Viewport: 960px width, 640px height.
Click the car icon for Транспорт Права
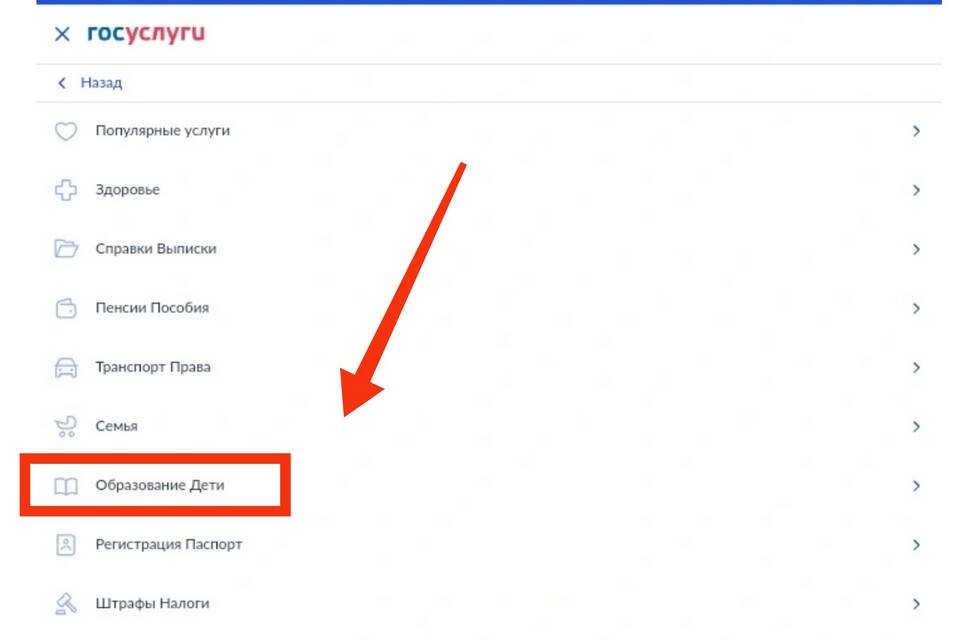click(x=66, y=367)
